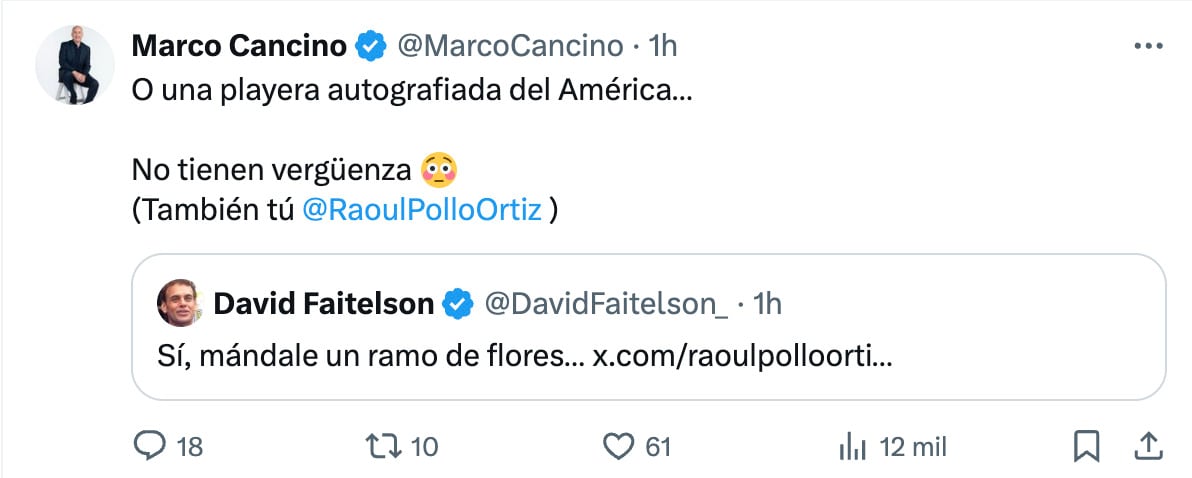The width and height of the screenshot is (1192, 478).
Task: Click the Marco Cancino display name
Action: click(x=239, y=45)
